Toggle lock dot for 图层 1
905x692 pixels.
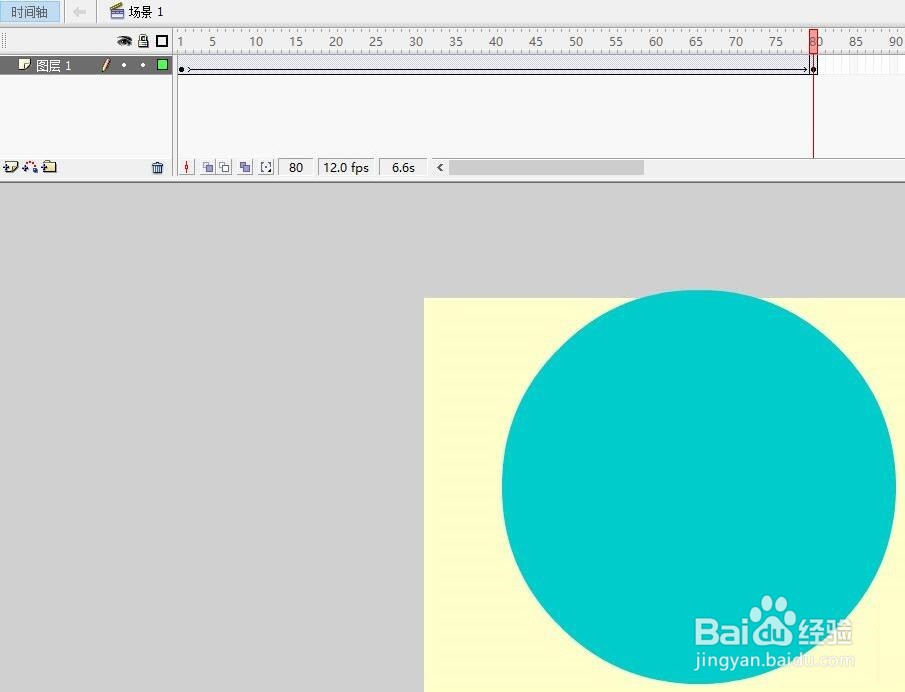(x=143, y=65)
